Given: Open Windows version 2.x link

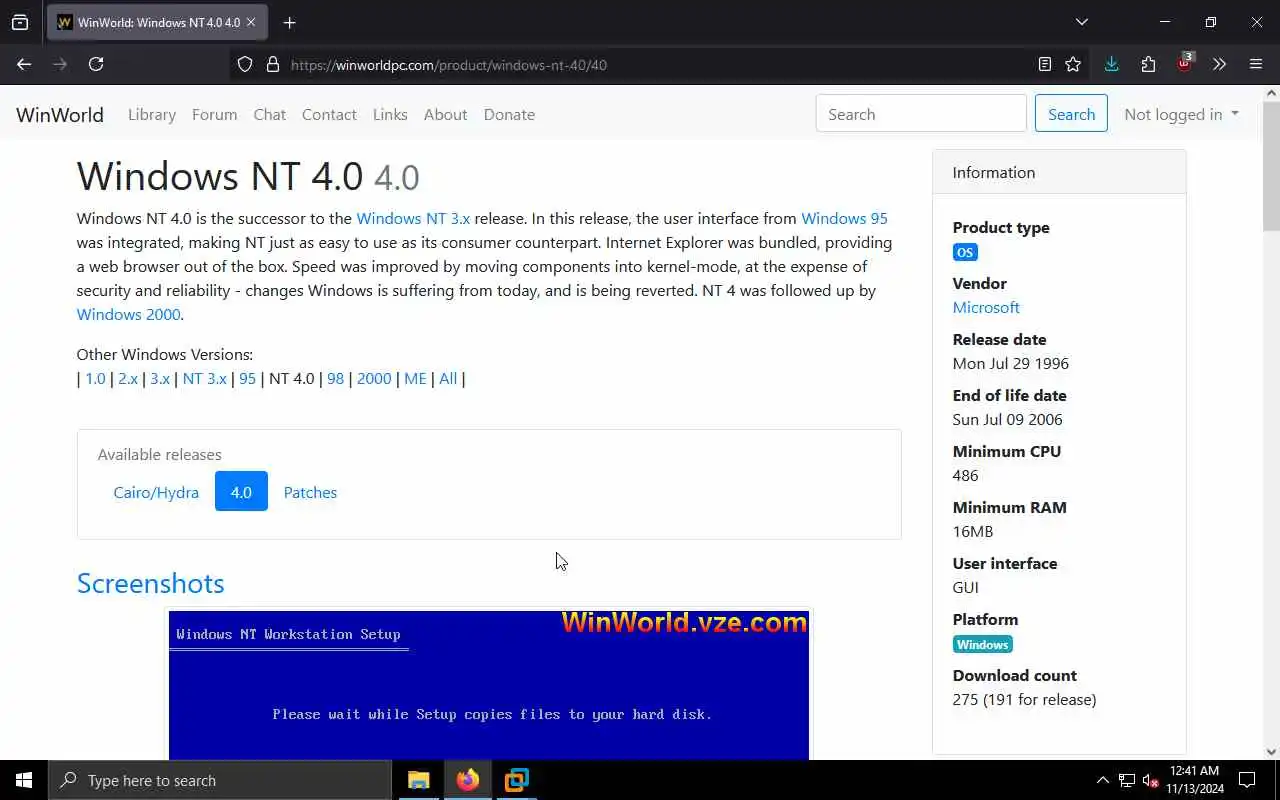Looking at the screenshot, I should (128, 378).
